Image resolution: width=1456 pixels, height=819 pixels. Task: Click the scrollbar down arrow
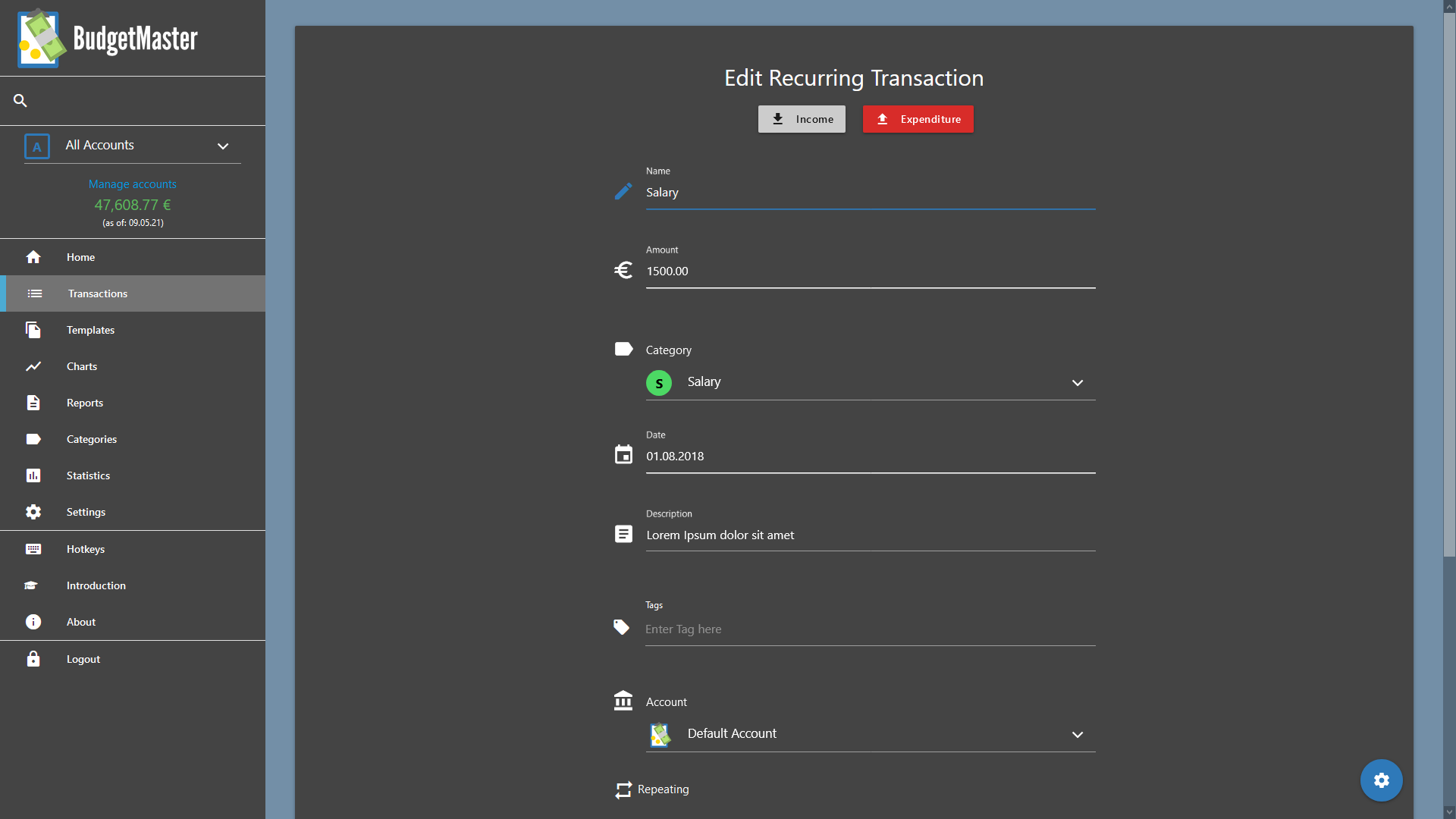(1449, 812)
